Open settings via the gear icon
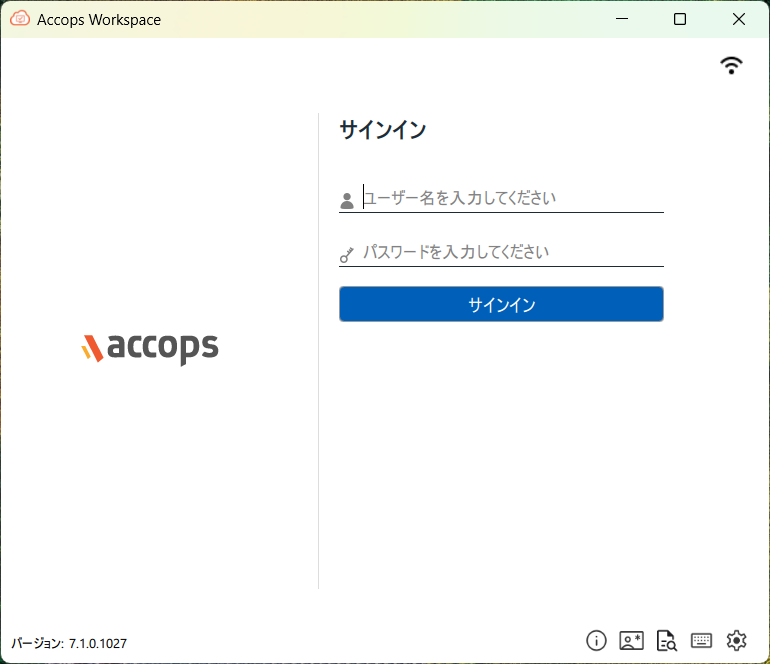Image resolution: width=770 pixels, height=664 pixels. tap(737, 640)
